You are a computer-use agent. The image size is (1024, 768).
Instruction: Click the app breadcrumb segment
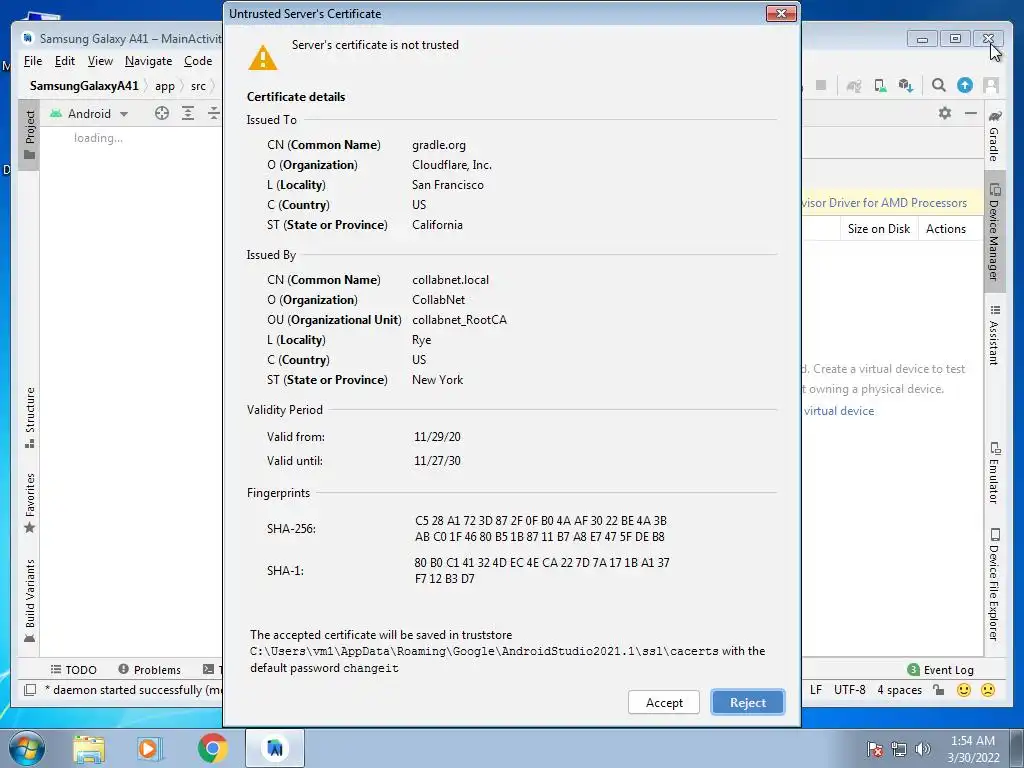click(x=165, y=86)
